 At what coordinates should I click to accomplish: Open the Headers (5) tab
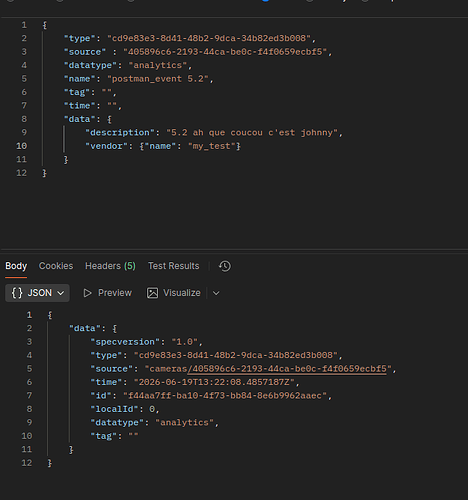click(110, 266)
